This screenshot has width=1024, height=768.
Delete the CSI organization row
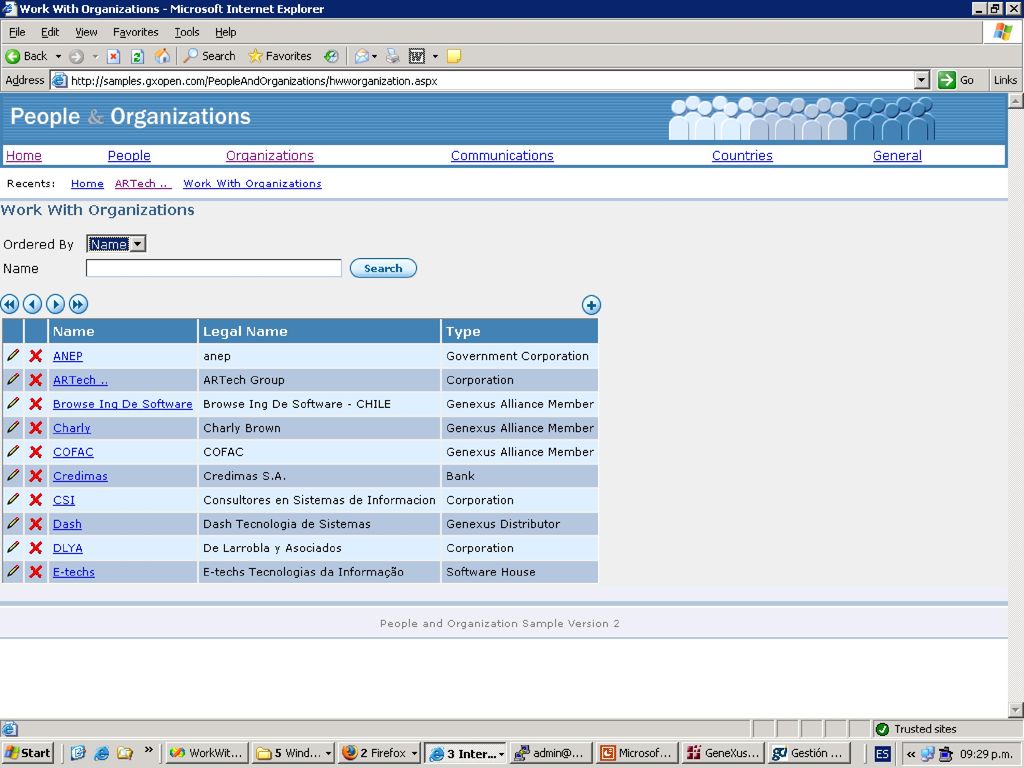coord(36,500)
